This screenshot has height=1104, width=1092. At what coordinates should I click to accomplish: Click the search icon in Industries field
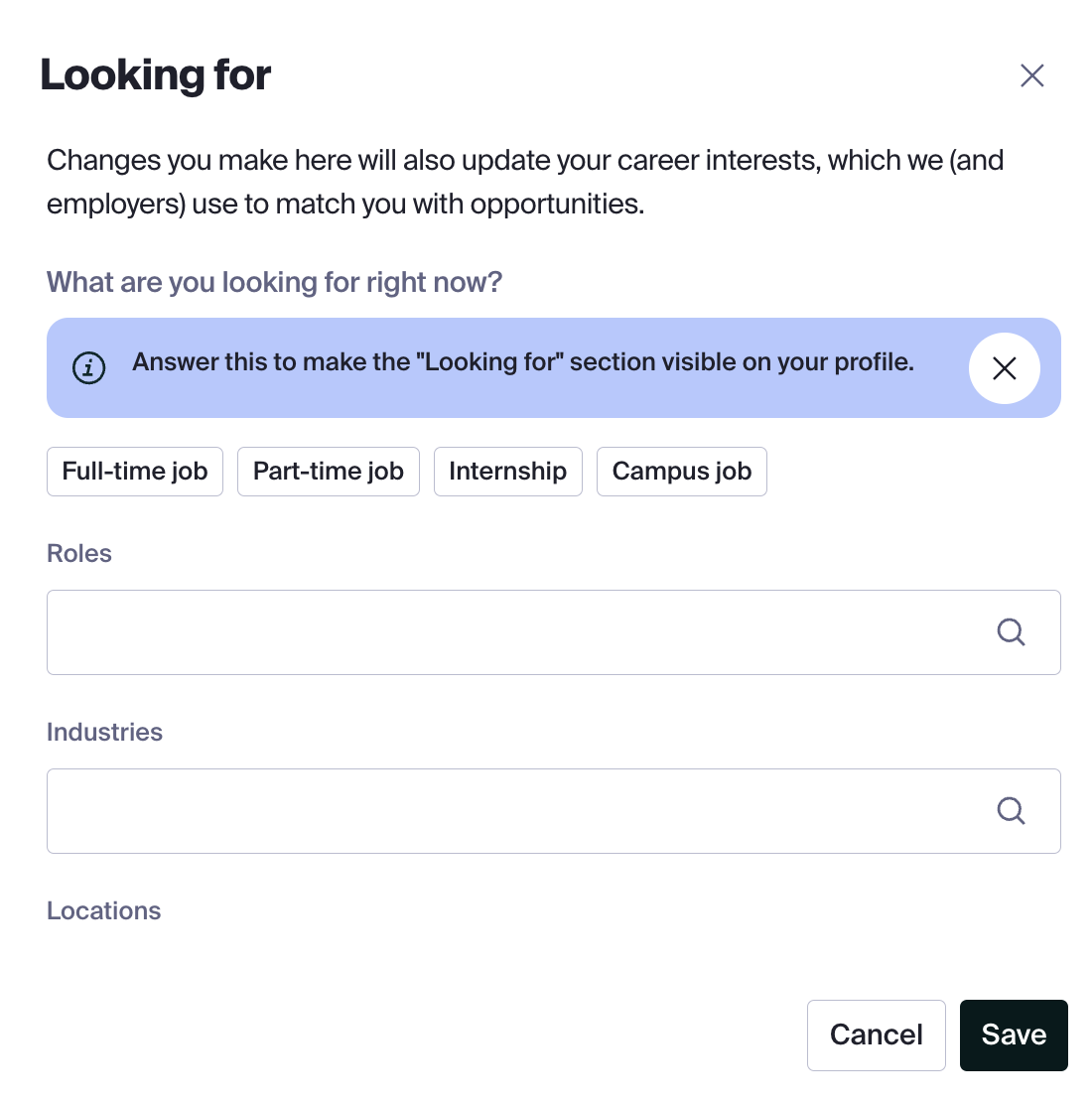1011,811
